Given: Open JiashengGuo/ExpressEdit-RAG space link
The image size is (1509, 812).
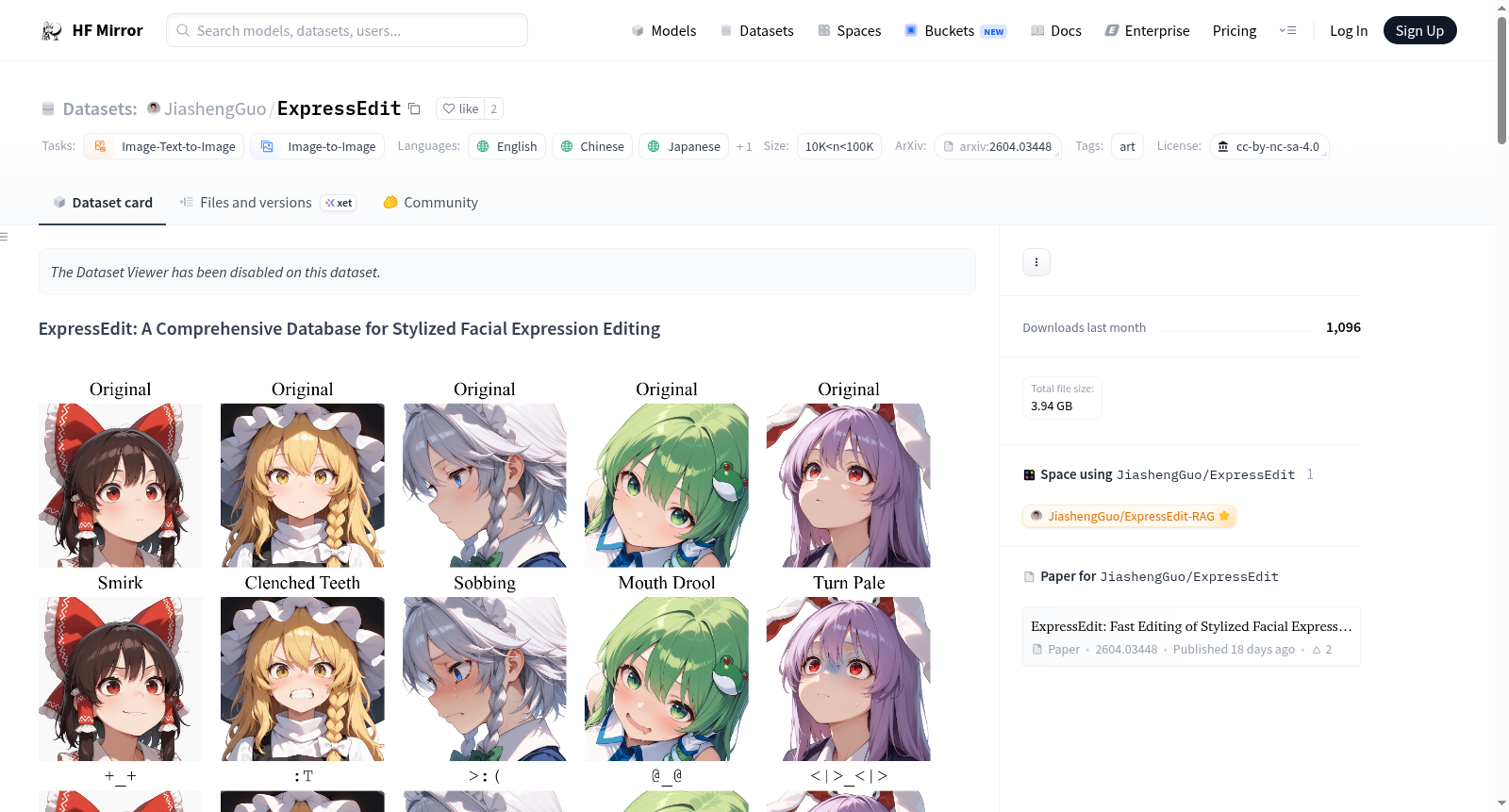Looking at the screenshot, I should click(1129, 516).
